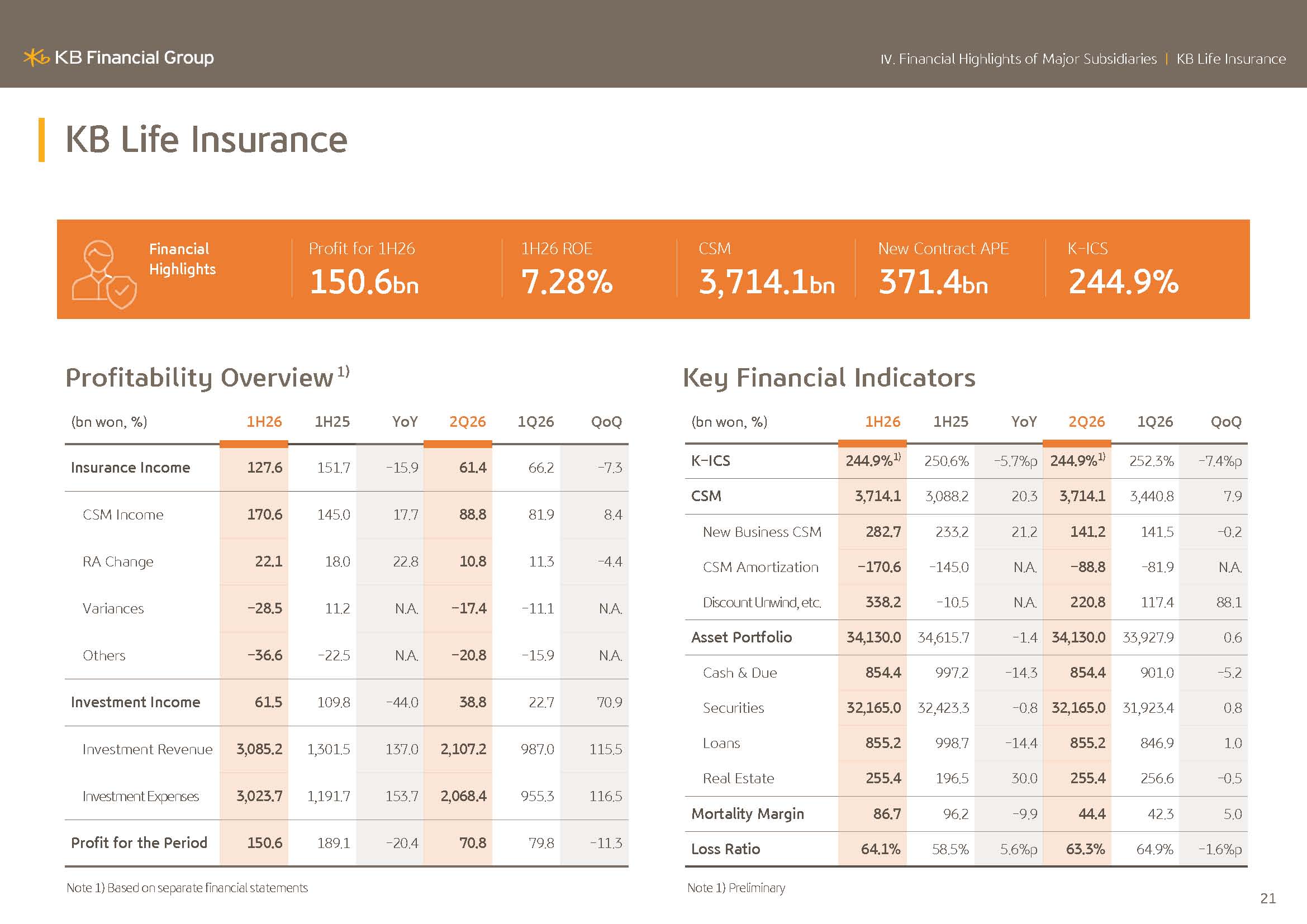Click the 'Loss Ratio' row label

pos(726,850)
